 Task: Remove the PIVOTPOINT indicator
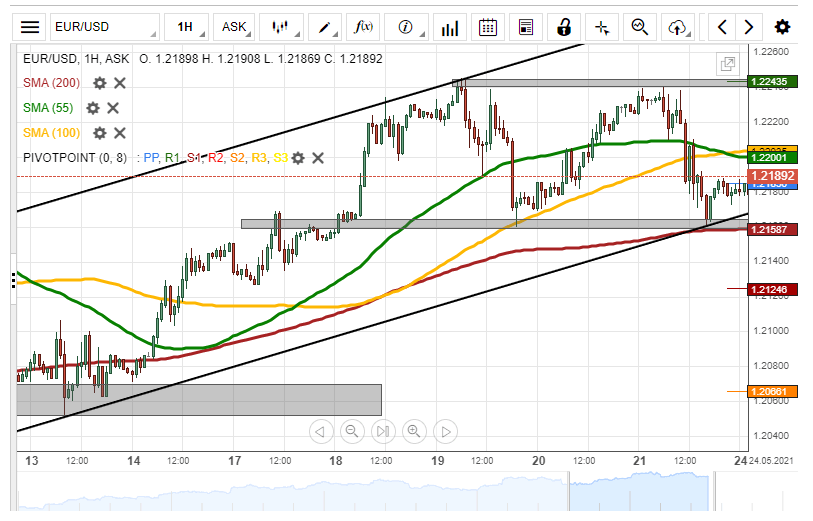[x=318, y=158]
